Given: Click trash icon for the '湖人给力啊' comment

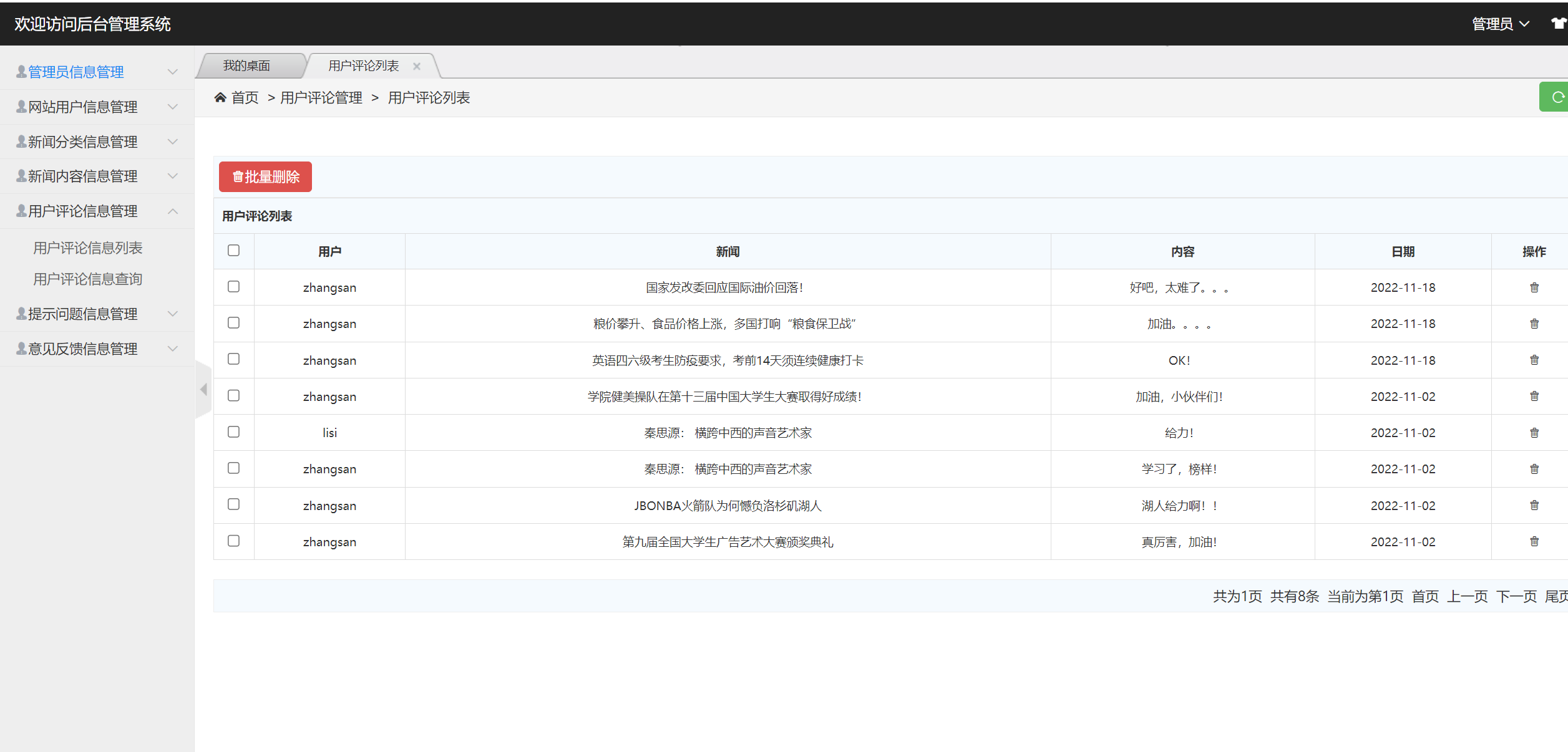Looking at the screenshot, I should point(1534,505).
